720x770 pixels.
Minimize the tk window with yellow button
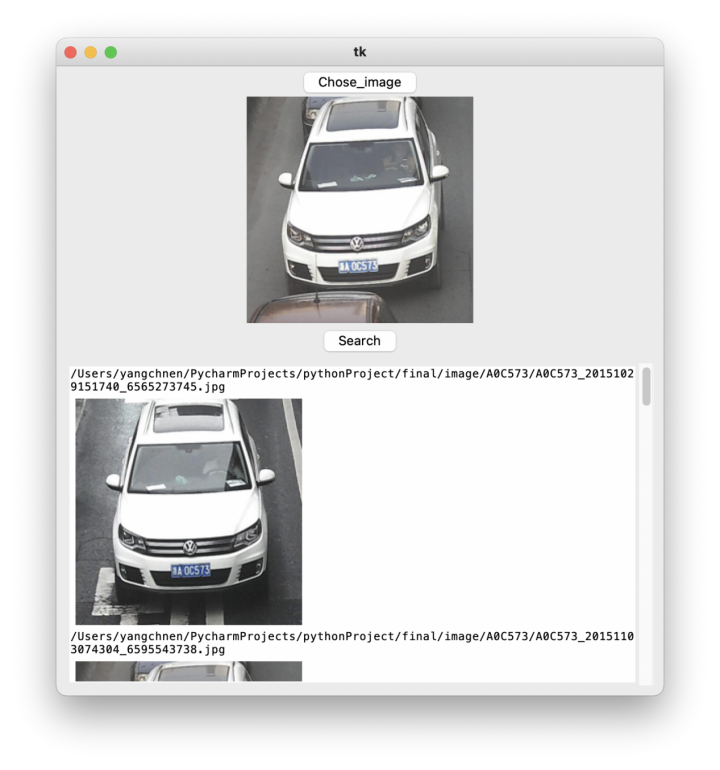[91, 52]
